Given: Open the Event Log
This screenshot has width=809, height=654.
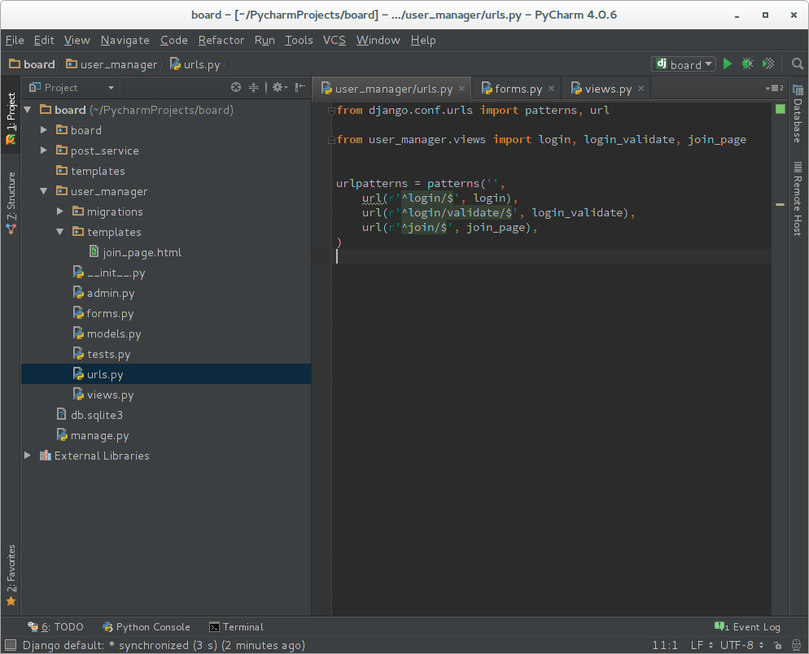Looking at the screenshot, I should click(x=748, y=627).
